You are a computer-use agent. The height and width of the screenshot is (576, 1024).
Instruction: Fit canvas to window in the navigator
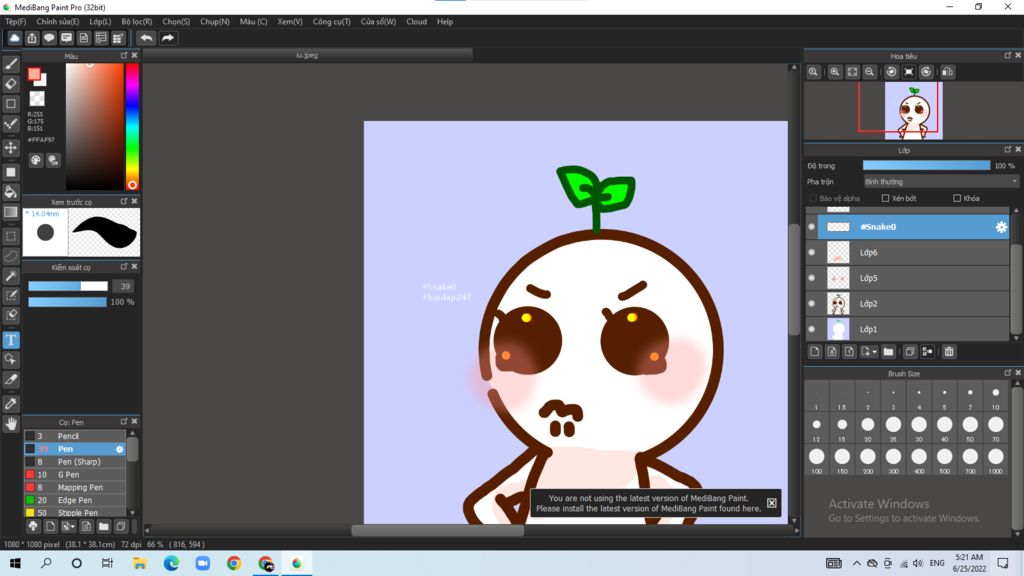pyautogui.click(x=852, y=72)
